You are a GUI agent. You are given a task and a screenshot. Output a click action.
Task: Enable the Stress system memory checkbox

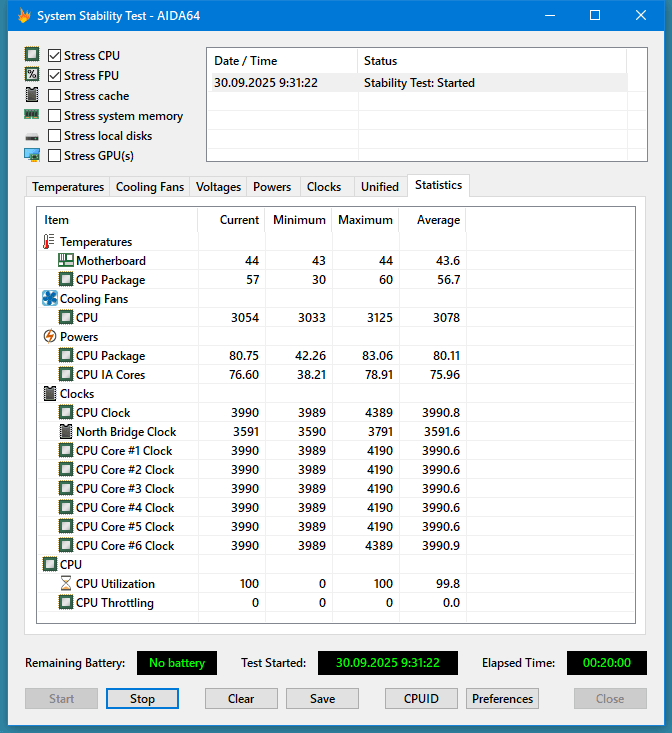(x=55, y=116)
